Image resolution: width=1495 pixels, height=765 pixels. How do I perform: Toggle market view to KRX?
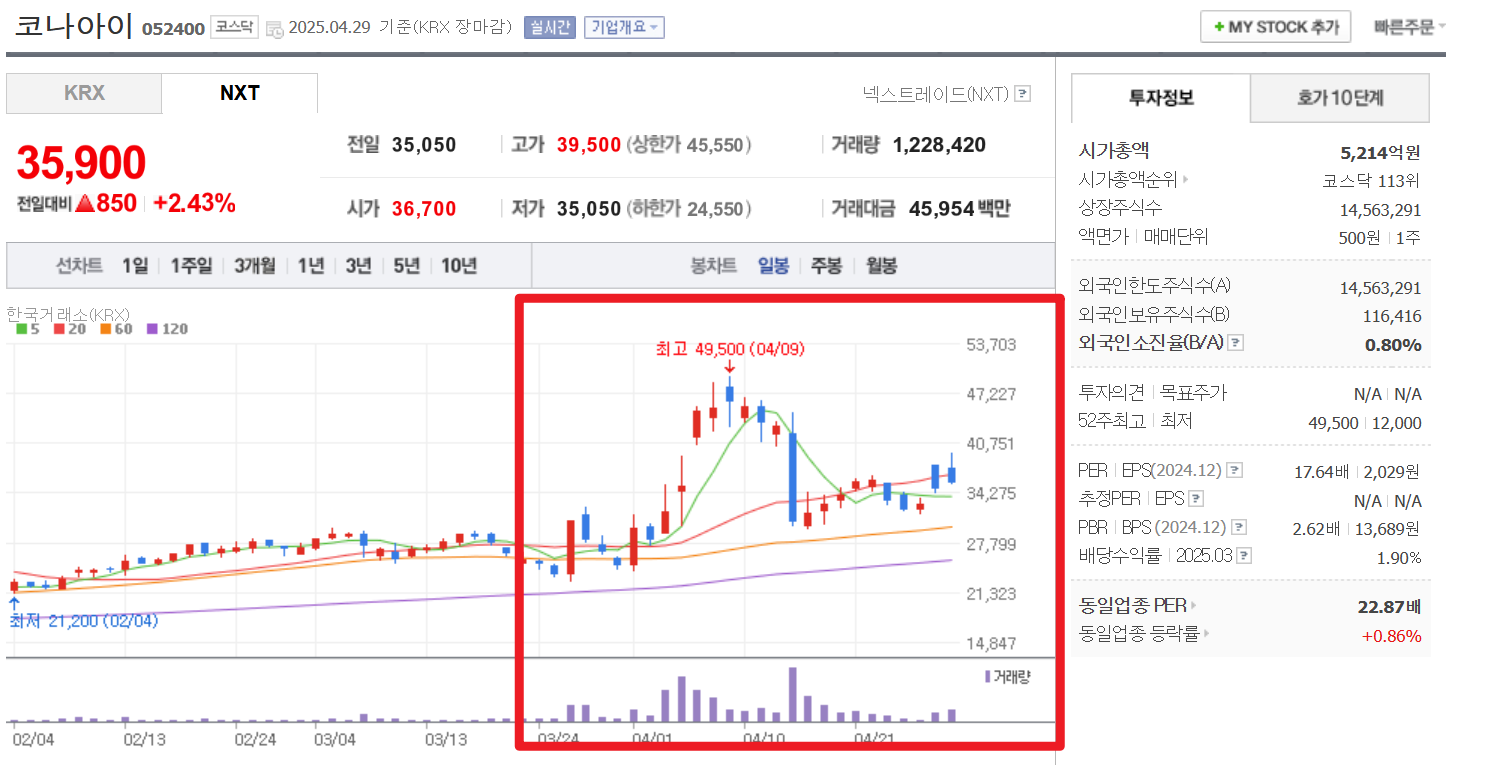pyautogui.click(x=85, y=93)
